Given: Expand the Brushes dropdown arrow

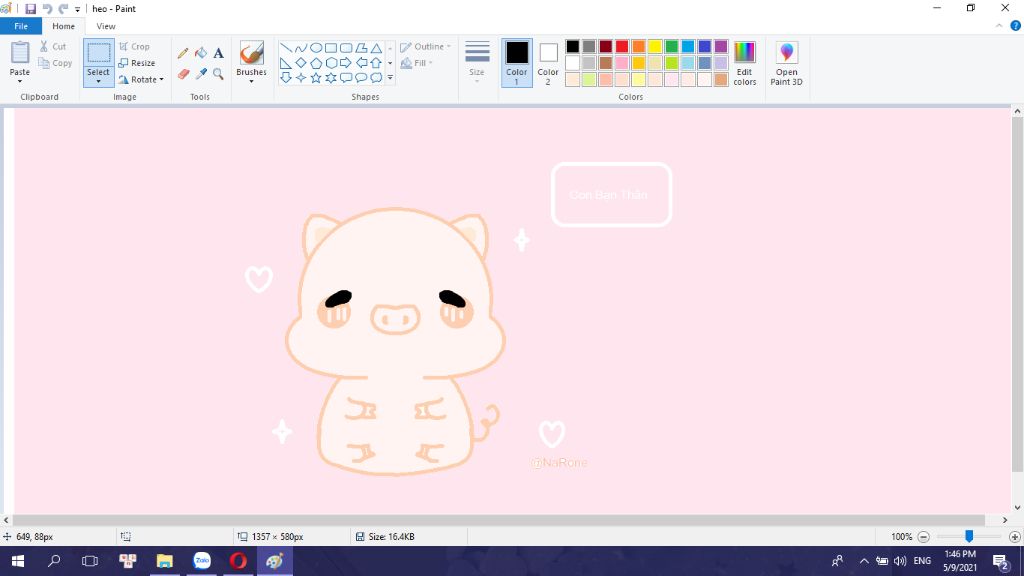Looking at the screenshot, I should (251, 82).
